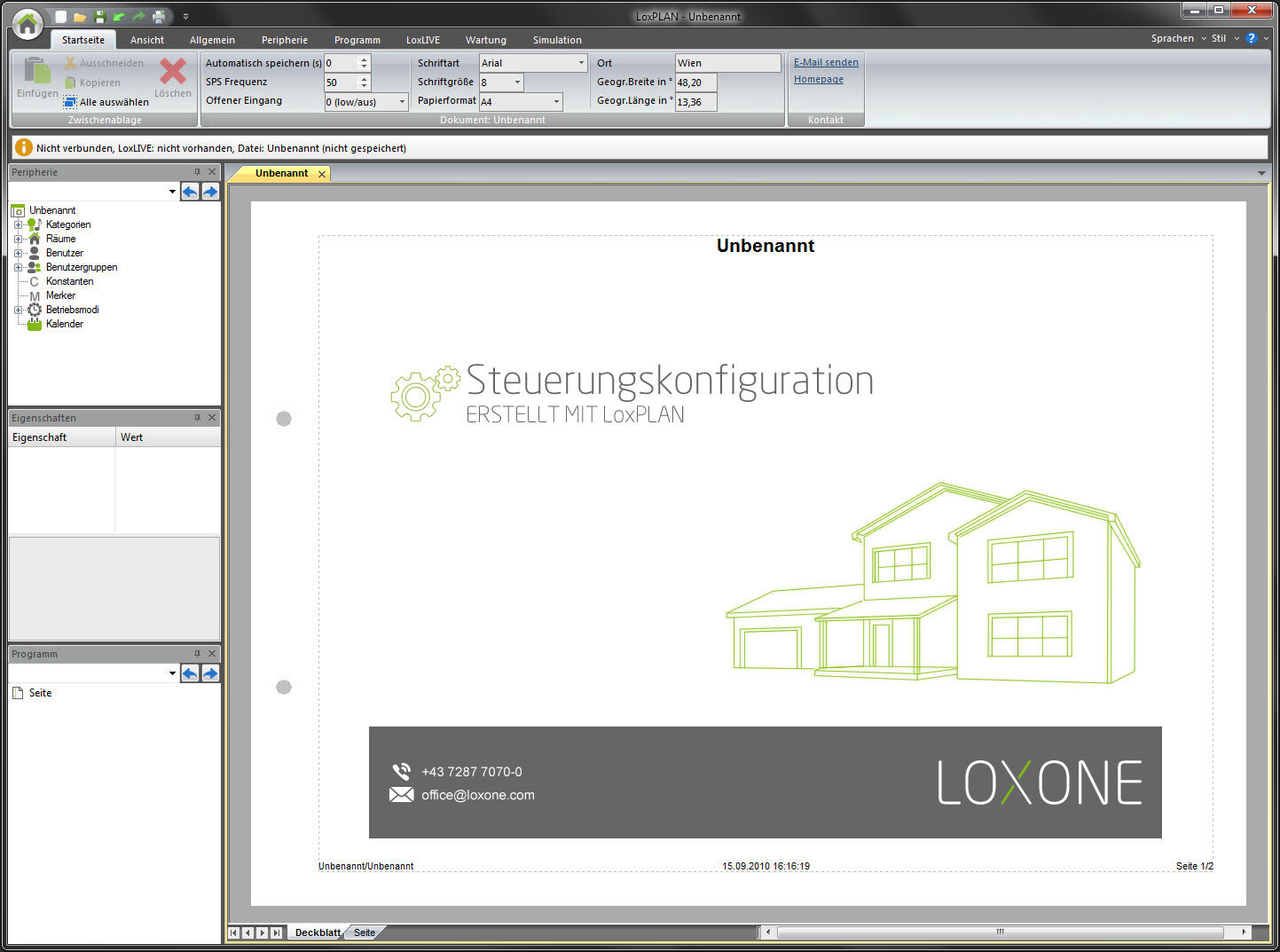Close the Unbenannt document tab
Screen dimensions: 1280x952
pos(322,174)
